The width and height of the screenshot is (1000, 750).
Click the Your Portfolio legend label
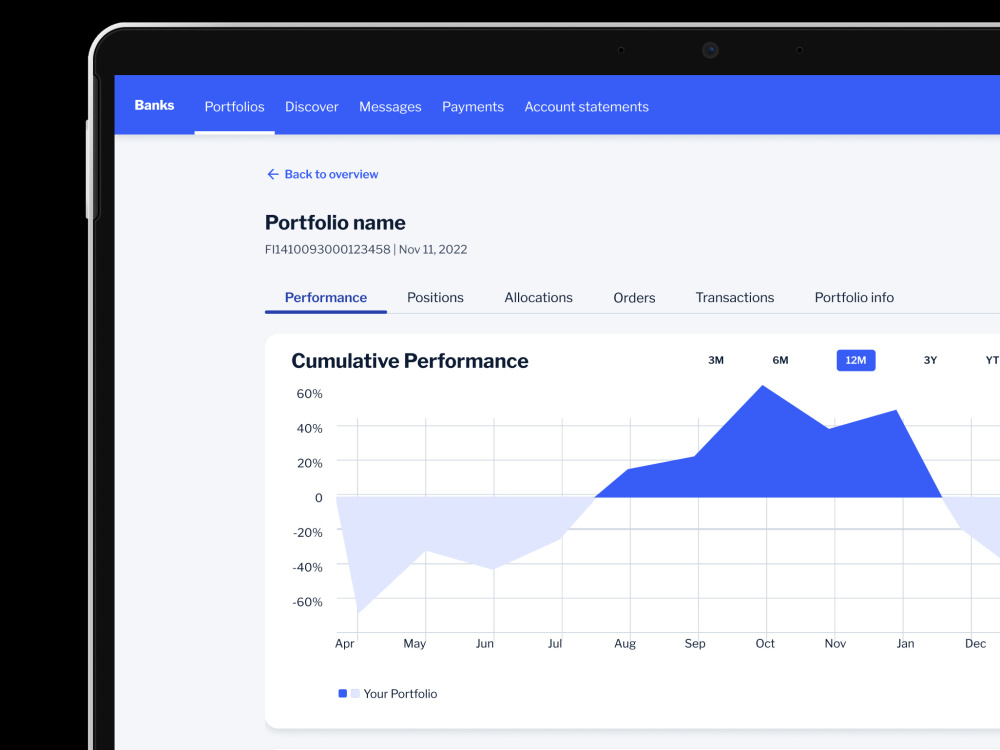coord(400,694)
